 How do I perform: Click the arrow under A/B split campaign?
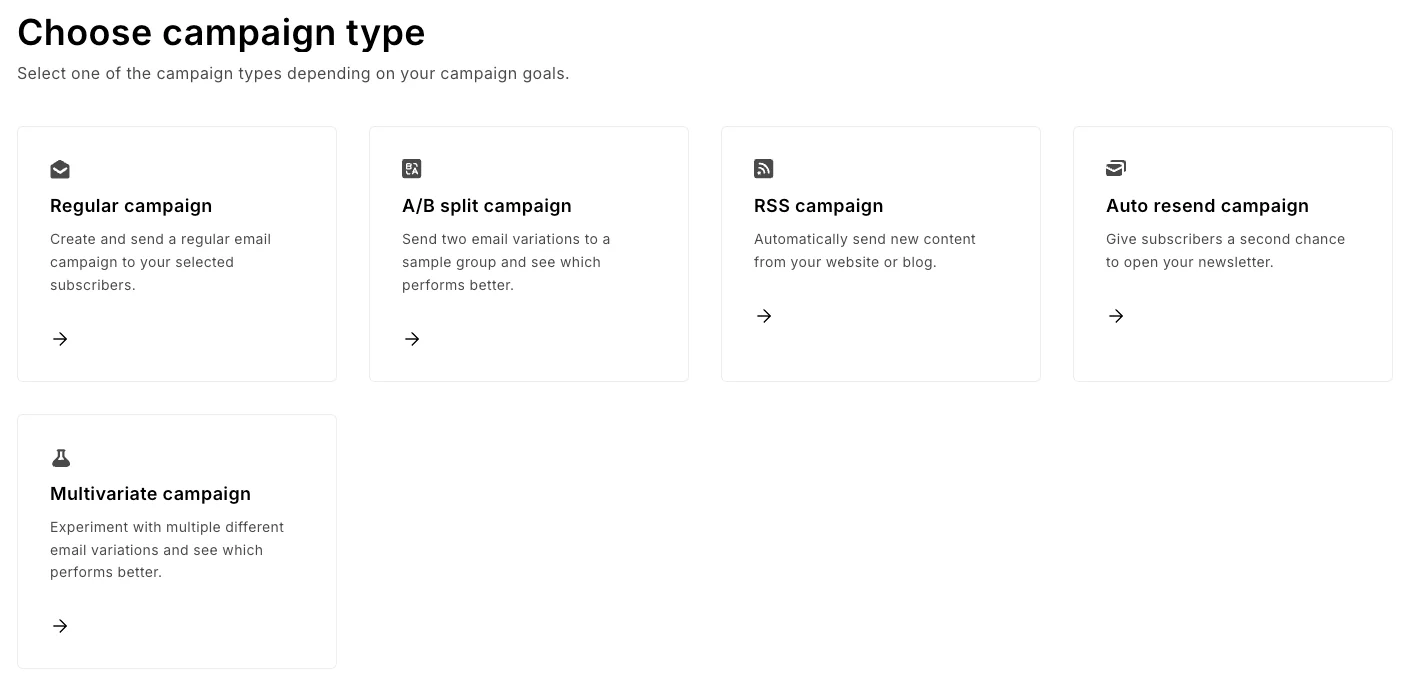click(412, 339)
